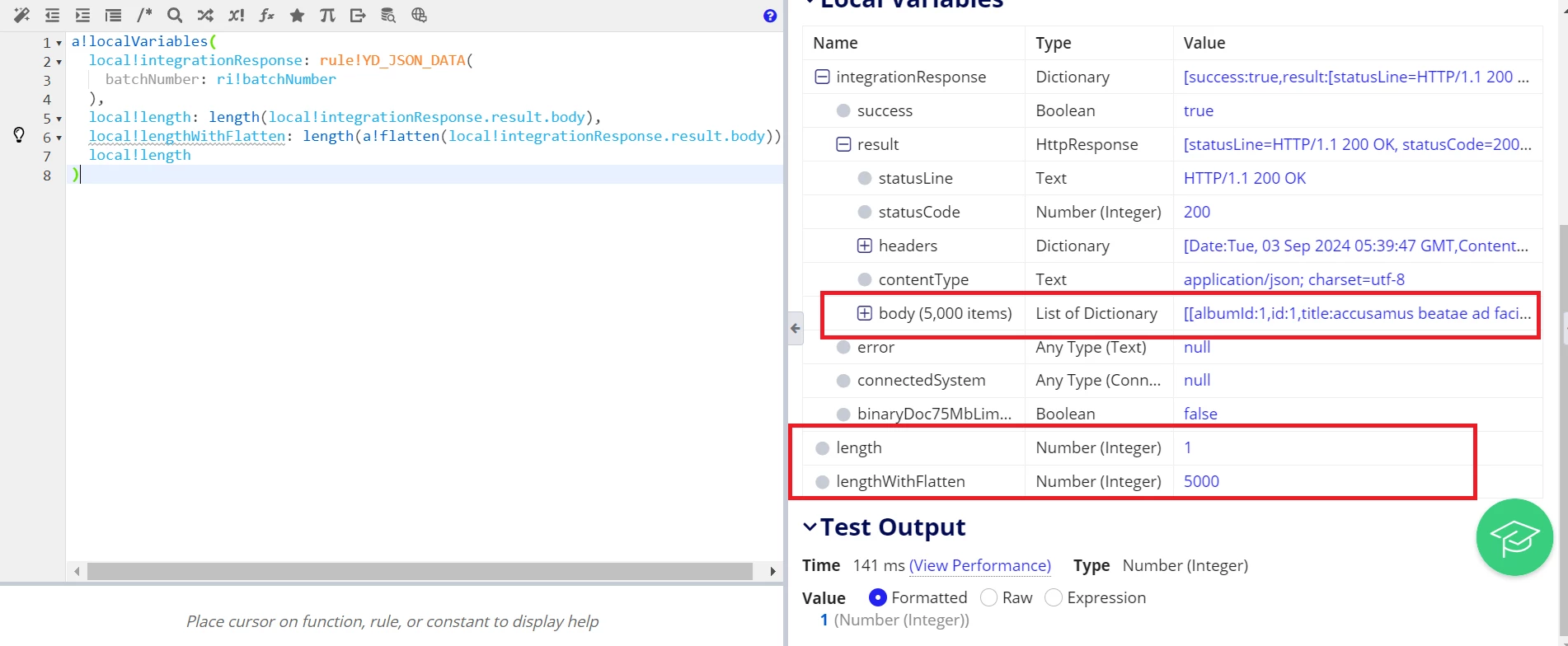Click the Value column header
The image size is (1568, 646).
click(x=1204, y=43)
